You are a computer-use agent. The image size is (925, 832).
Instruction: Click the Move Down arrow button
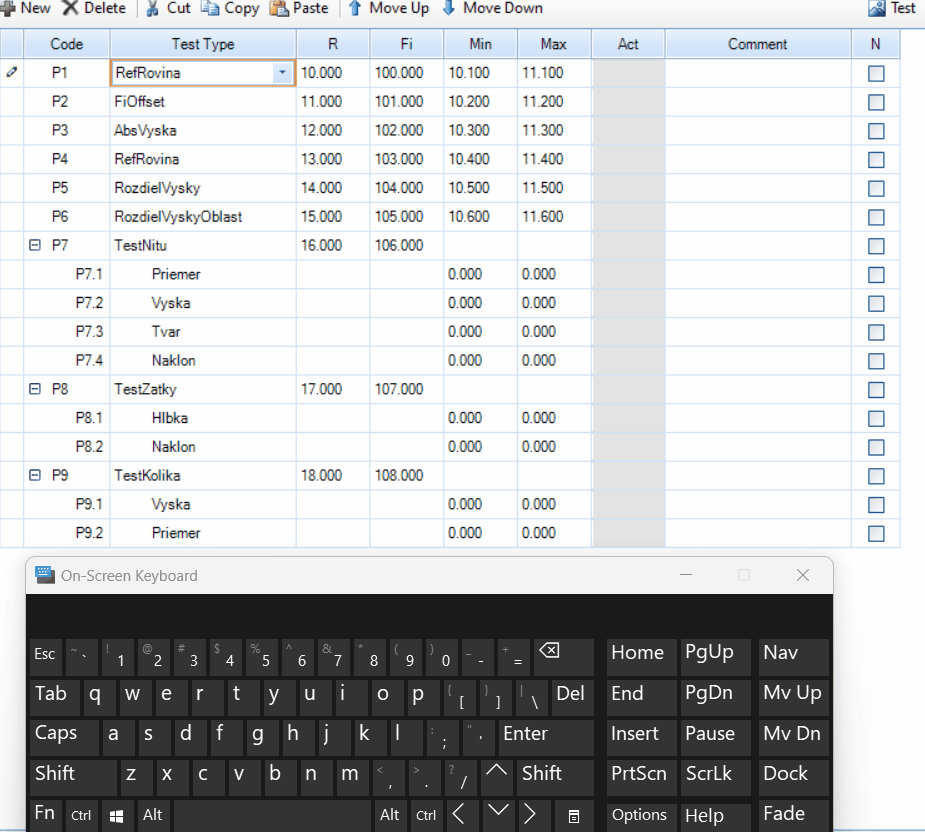[x=491, y=8]
